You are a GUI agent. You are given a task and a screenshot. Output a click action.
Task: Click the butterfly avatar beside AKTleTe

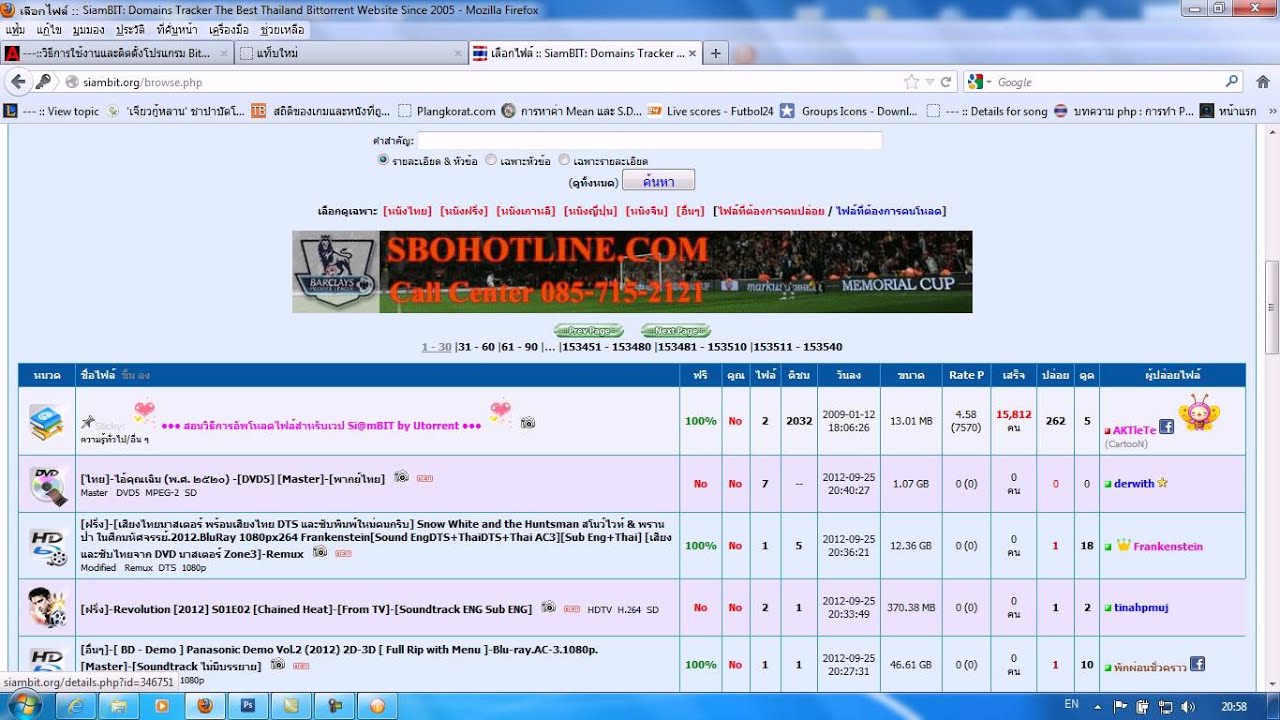(x=1198, y=411)
